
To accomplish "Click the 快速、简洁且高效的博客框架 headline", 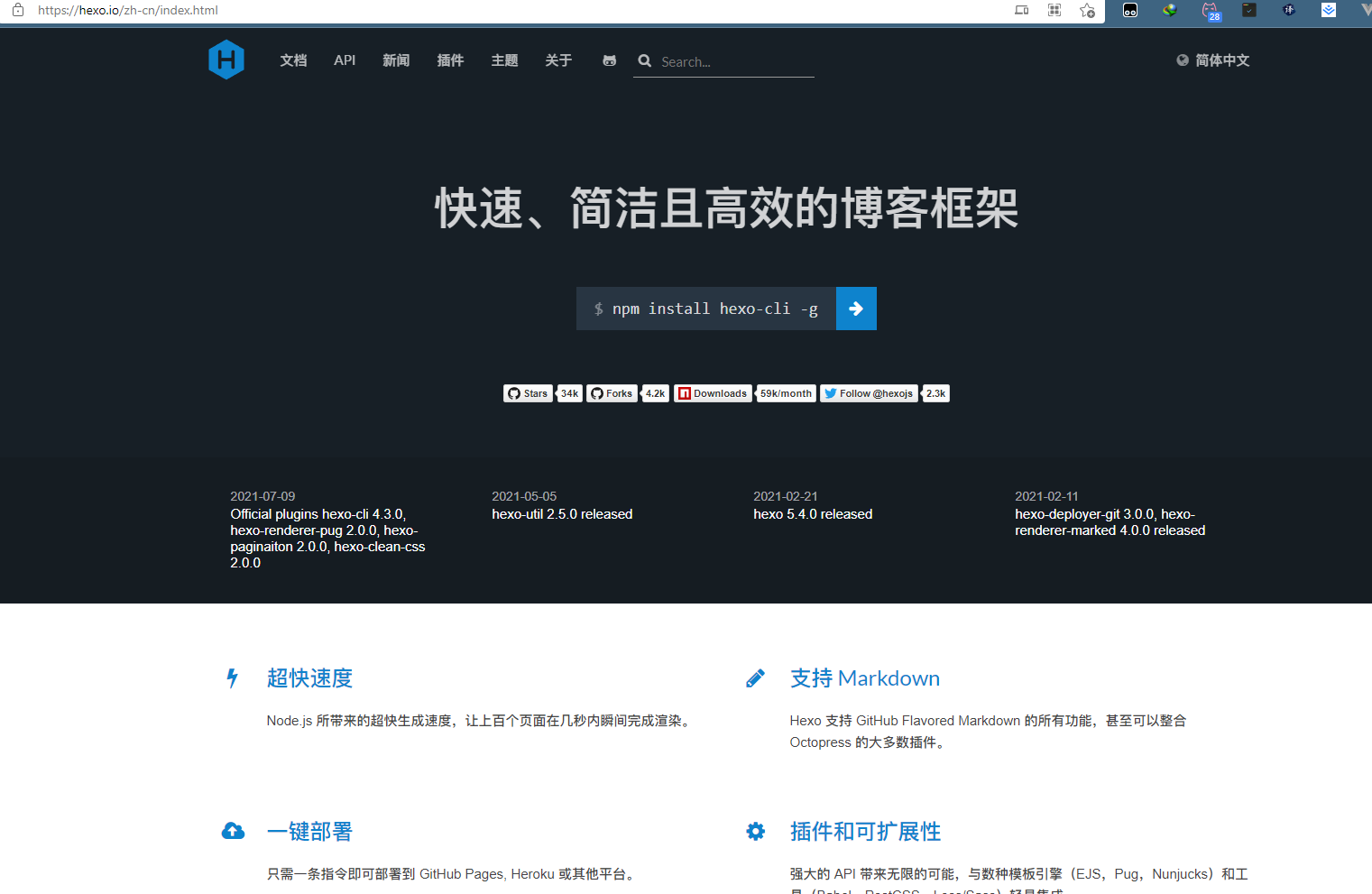I will click(x=727, y=208).
